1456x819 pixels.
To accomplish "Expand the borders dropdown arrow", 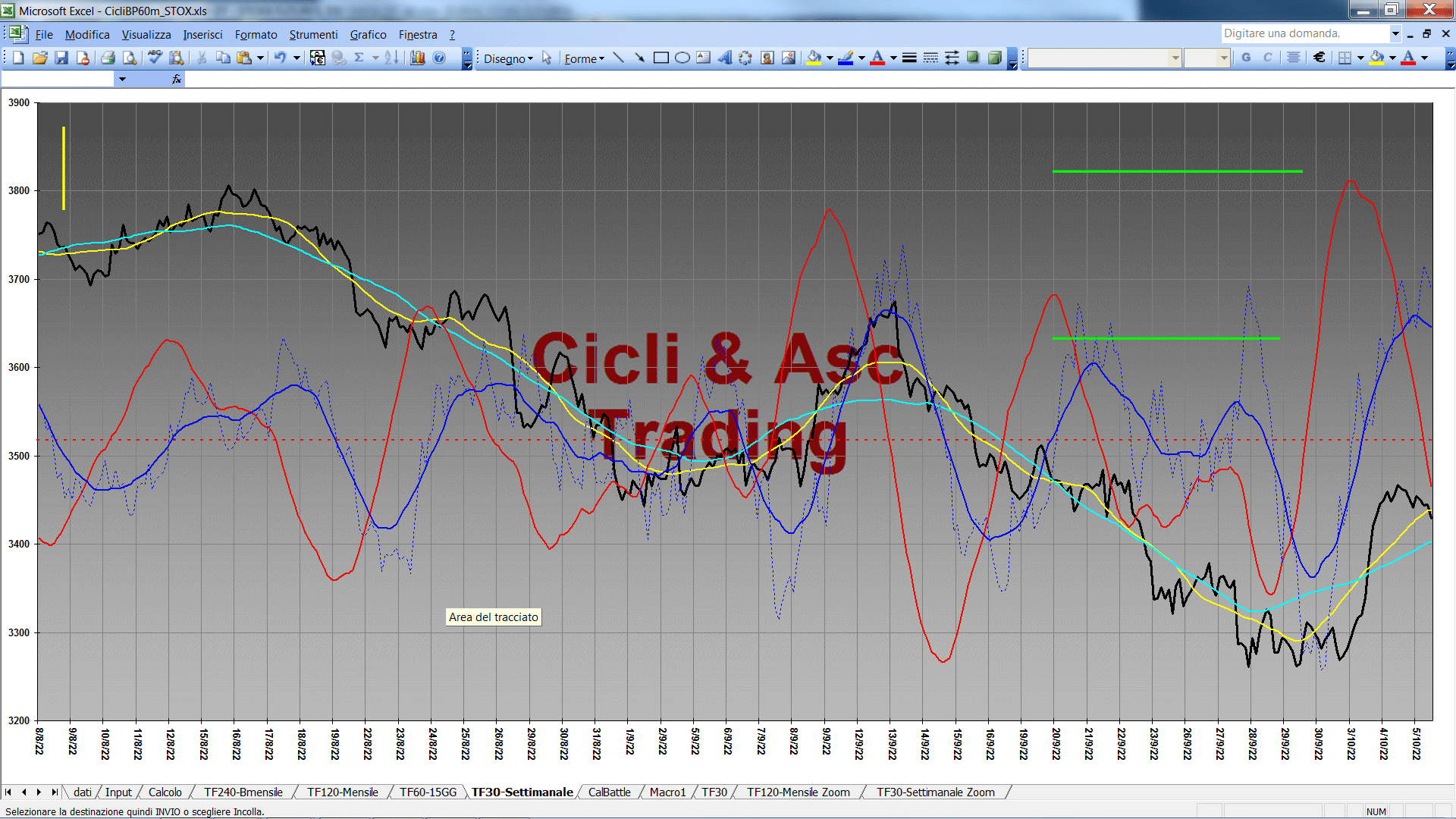I will click(x=1360, y=58).
